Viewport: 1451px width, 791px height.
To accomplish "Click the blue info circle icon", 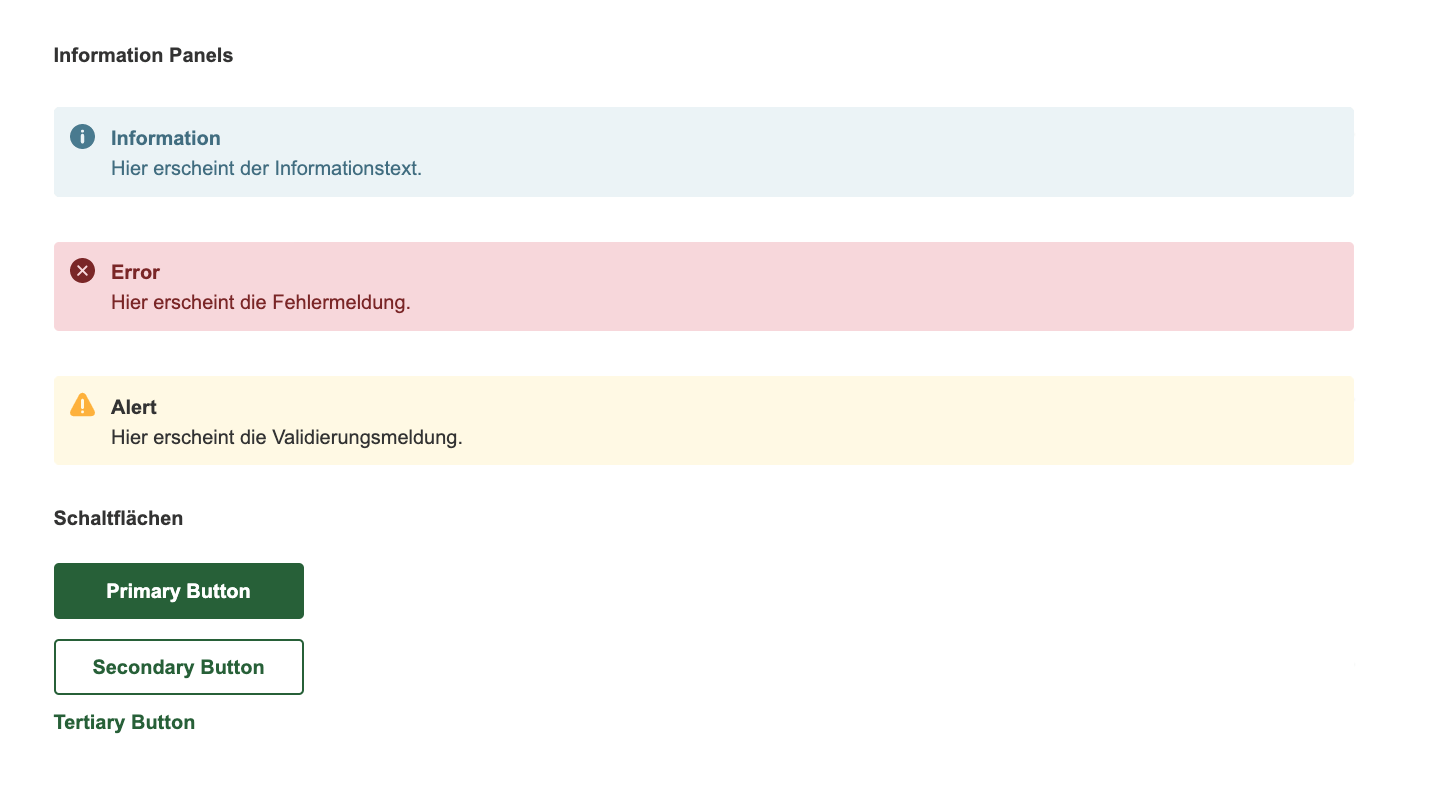I will pyautogui.click(x=82, y=137).
